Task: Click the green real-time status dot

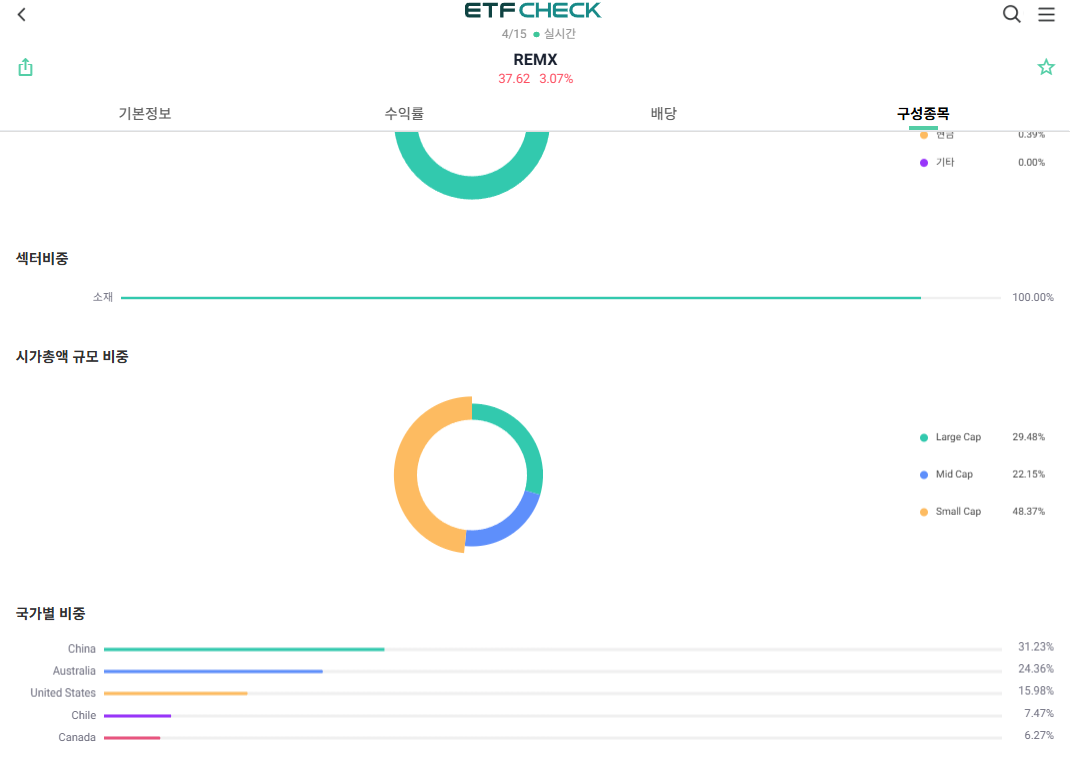Action: 536,34
